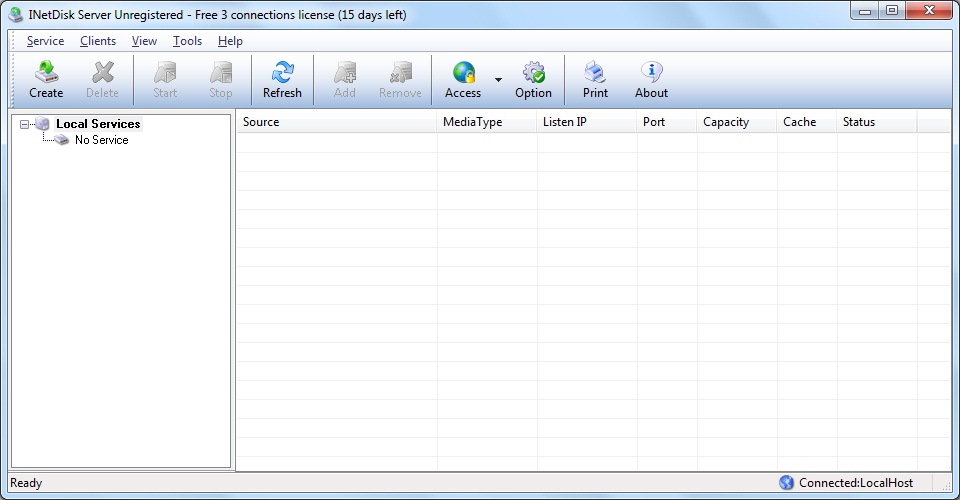The image size is (960, 500).
Task: Sort by the Status column header
Action: (x=877, y=122)
